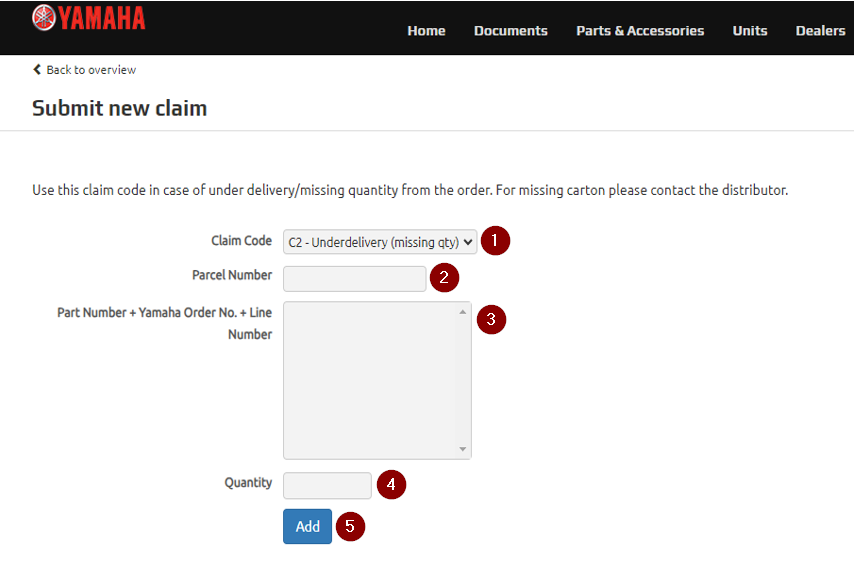
Task: Click the red numbered marker 1
Action: [495, 240]
